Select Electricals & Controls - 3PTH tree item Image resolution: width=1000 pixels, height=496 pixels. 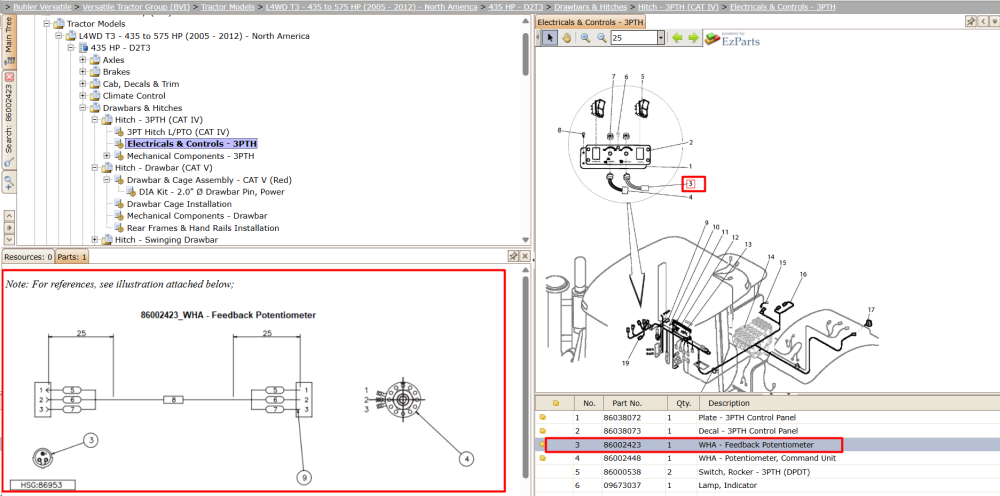pyautogui.click(x=192, y=144)
